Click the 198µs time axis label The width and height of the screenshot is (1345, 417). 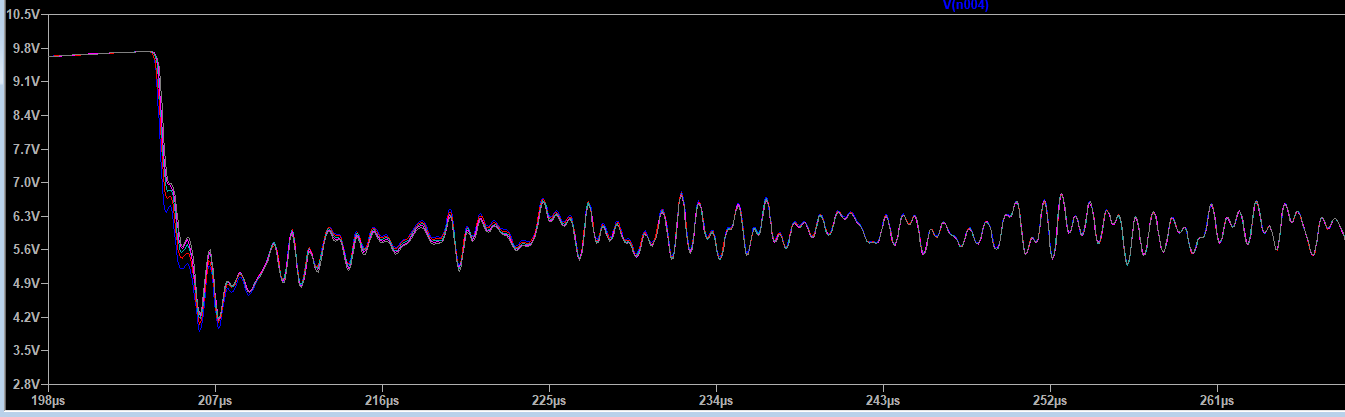(x=48, y=400)
